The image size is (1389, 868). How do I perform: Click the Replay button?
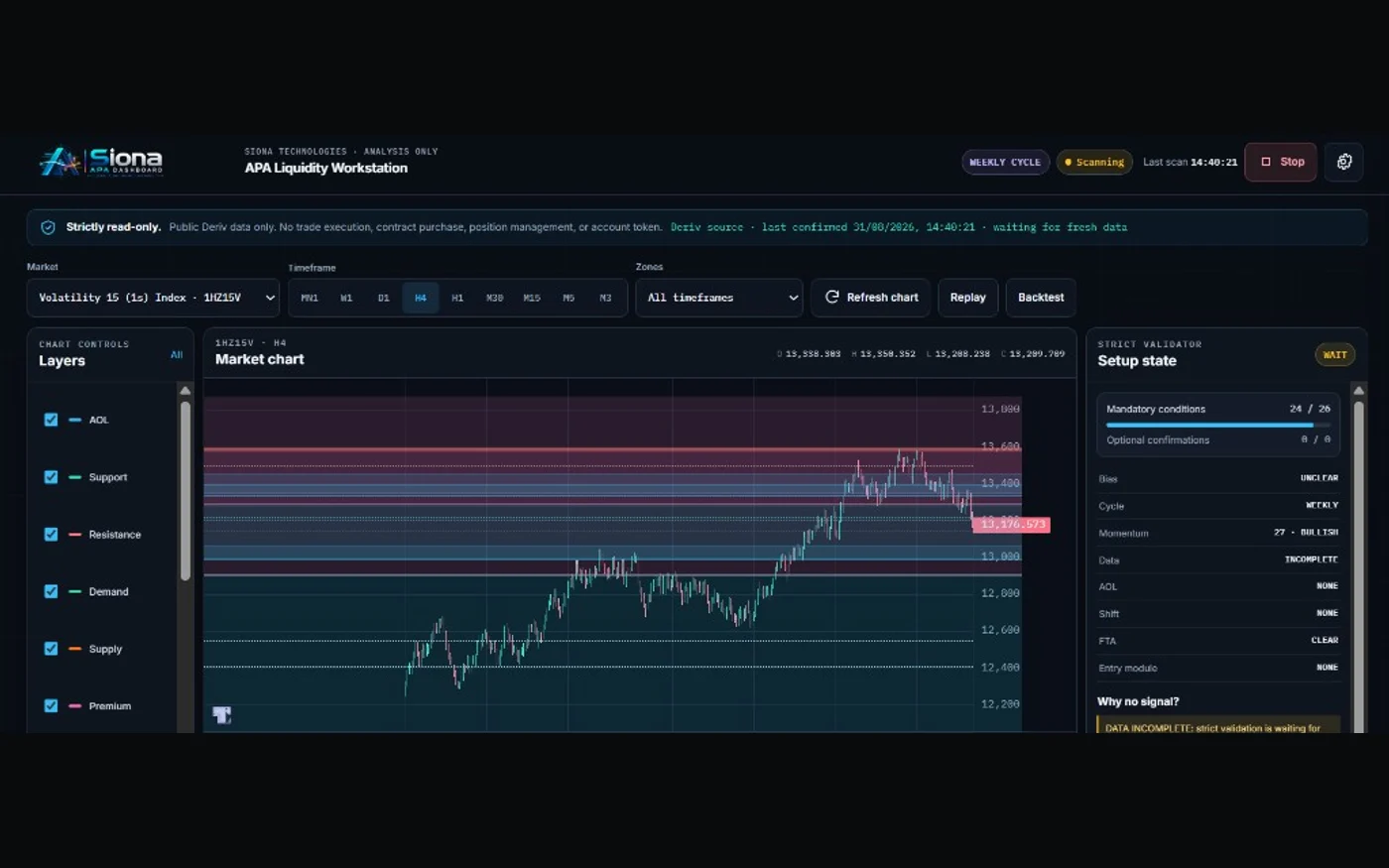pos(967,298)
